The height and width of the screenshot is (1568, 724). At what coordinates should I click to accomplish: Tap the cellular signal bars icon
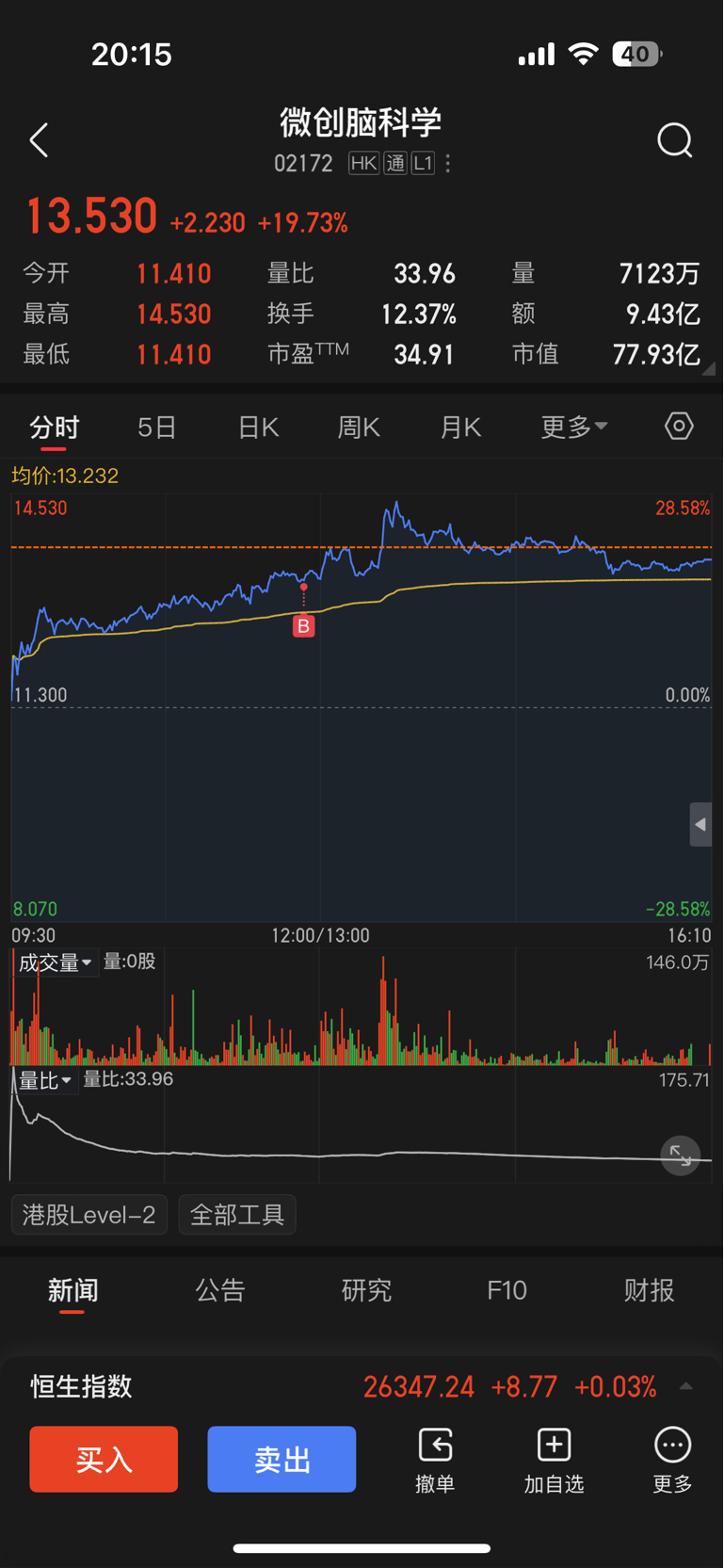click(x=537, y=55)
